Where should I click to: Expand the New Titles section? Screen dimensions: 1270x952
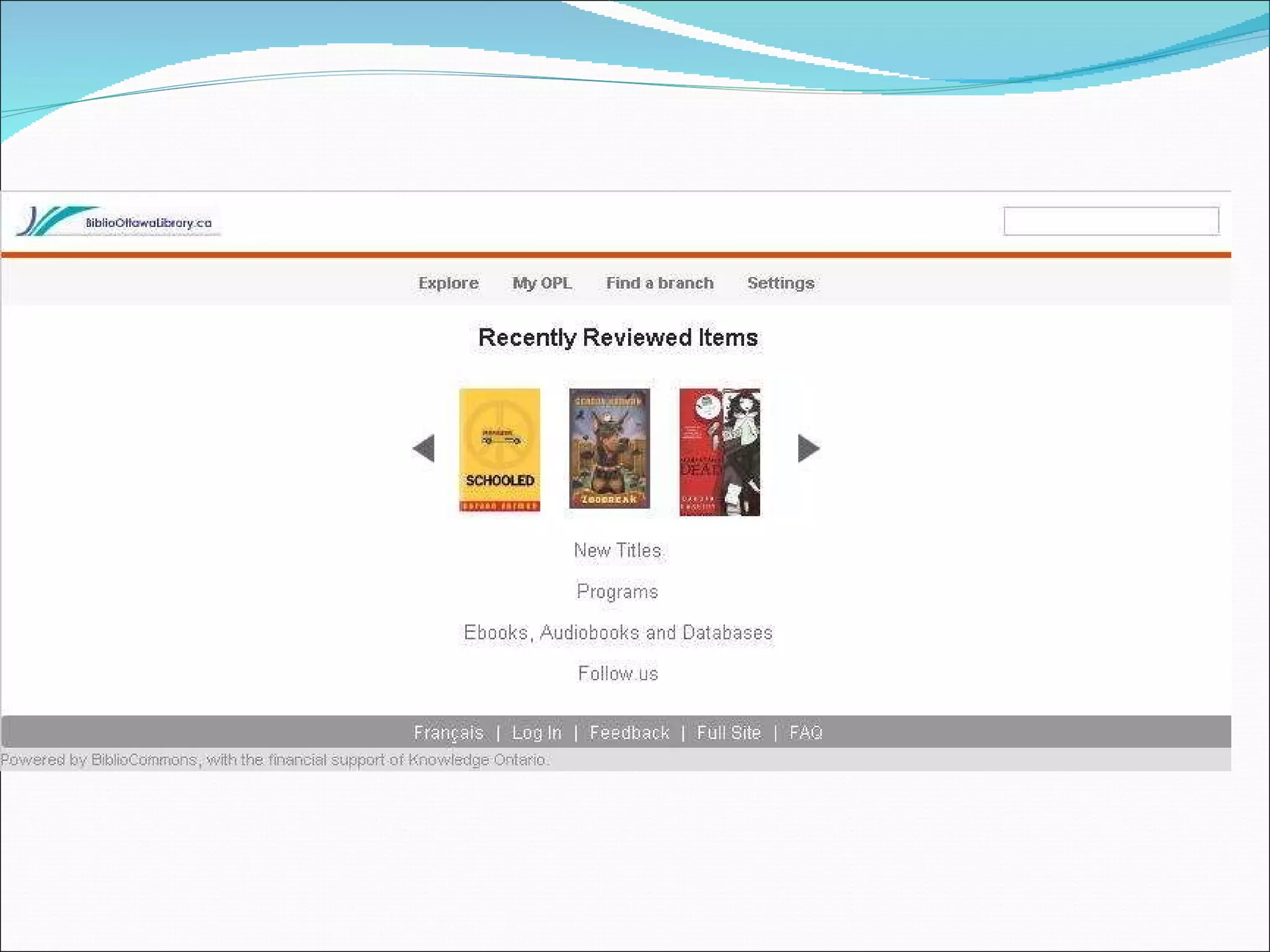point(618,550)
